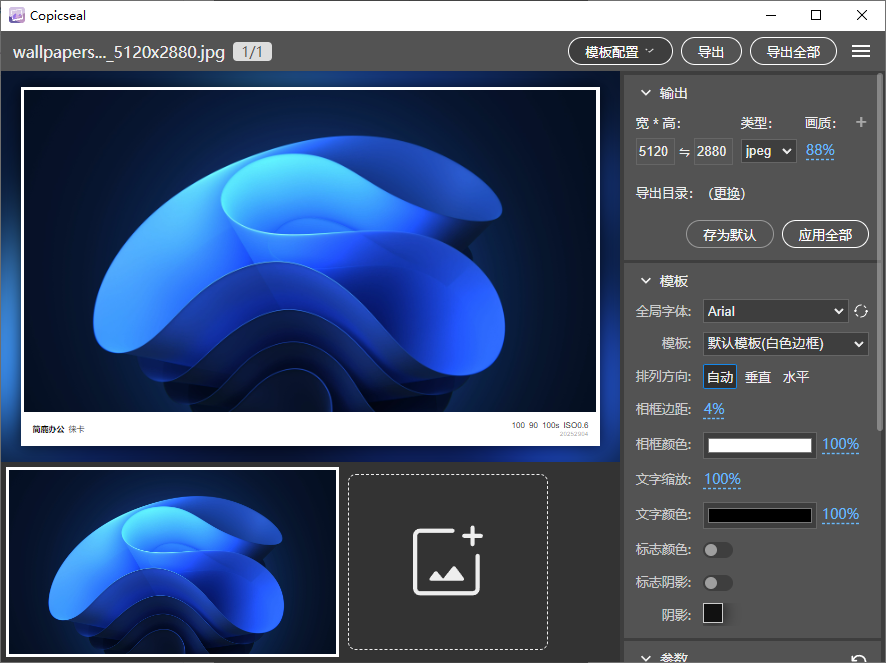Click the reset arrow in parameters section
The width and height of the screenshot is (886, 663).
(857, 659)
